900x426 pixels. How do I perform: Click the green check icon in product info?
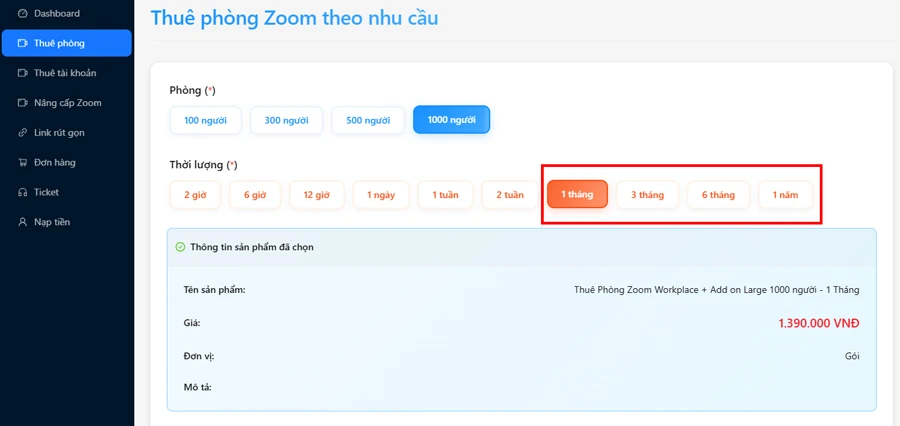coord(180,247)
